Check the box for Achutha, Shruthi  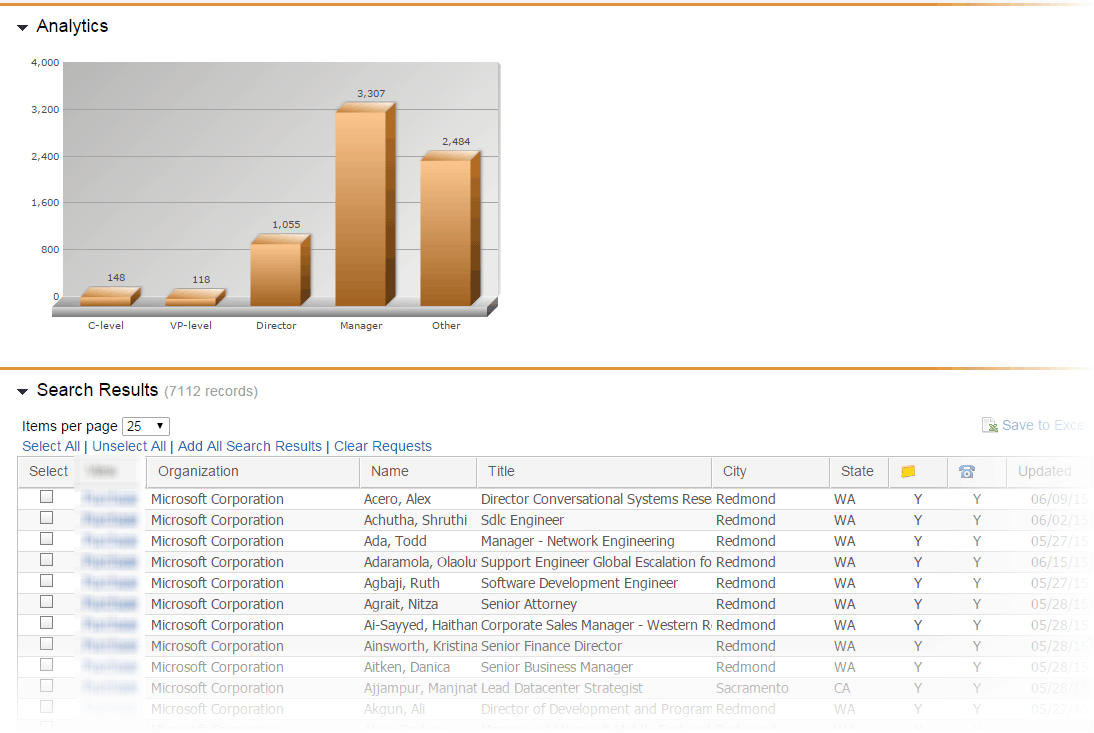47,517
